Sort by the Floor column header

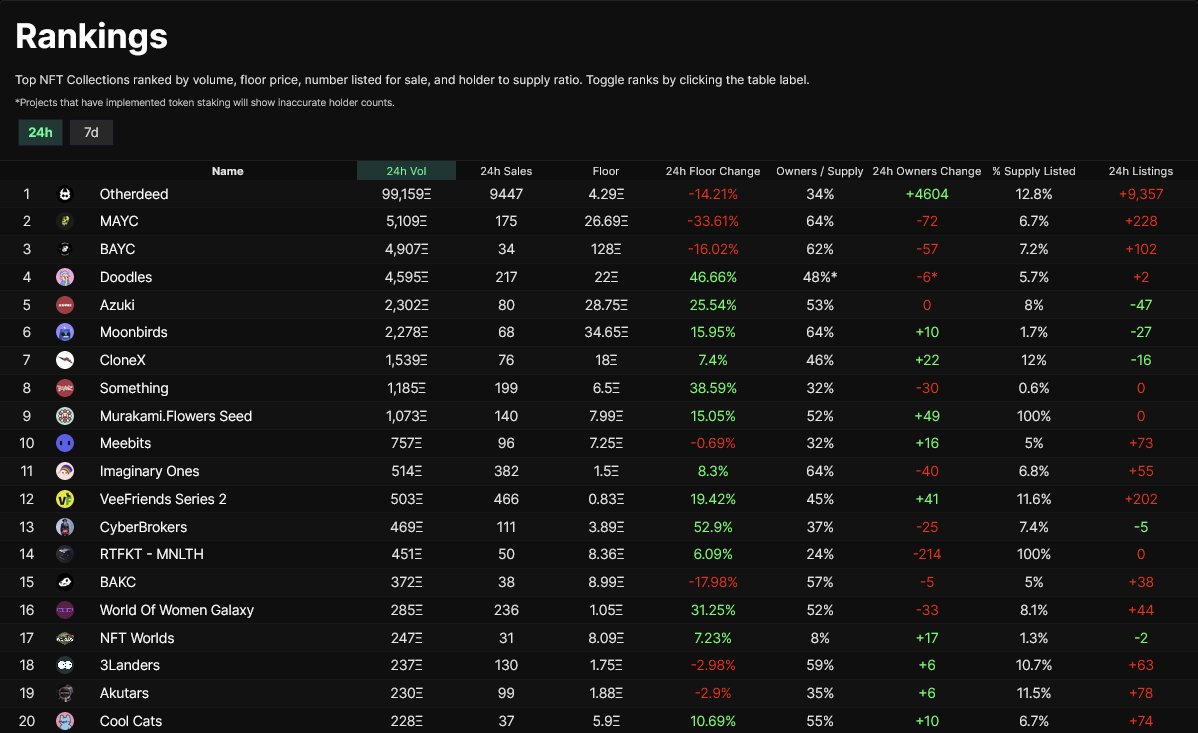pyautogui.click(x=605, y=171)
